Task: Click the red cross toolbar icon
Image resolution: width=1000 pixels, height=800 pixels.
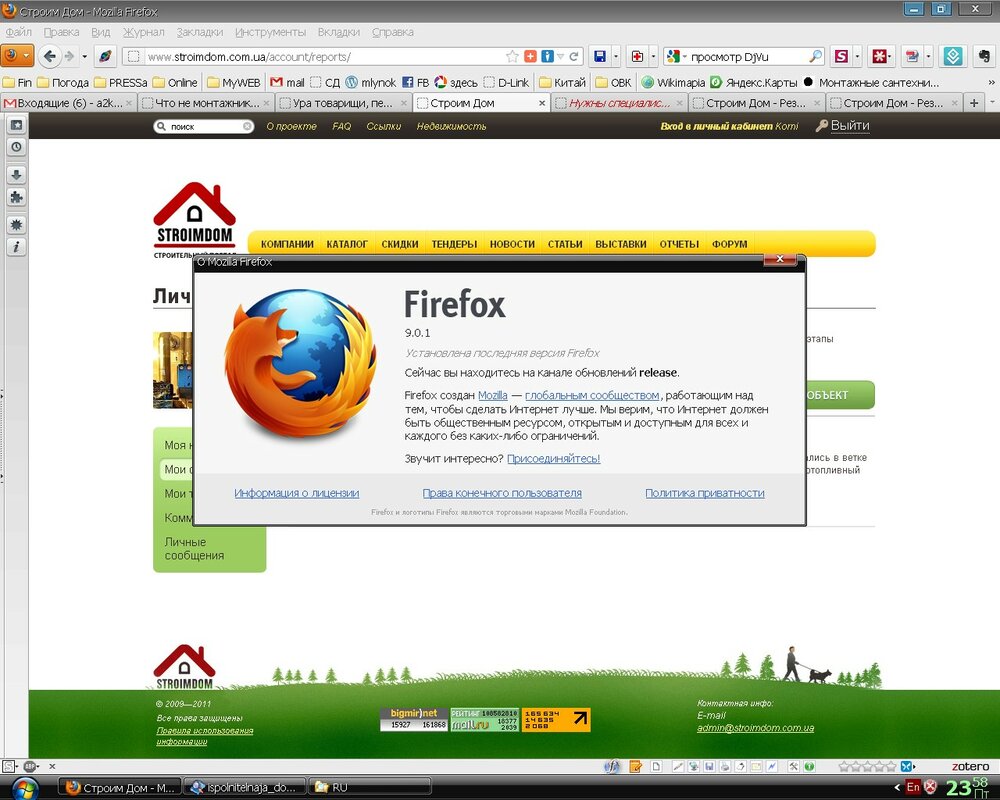Action: pos(637,56)
